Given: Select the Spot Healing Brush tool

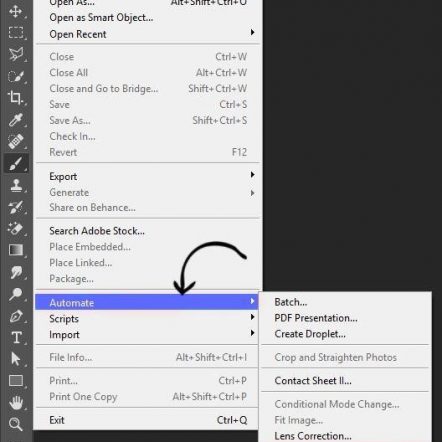Looking at the screenshot, I should tap(16, 141).
